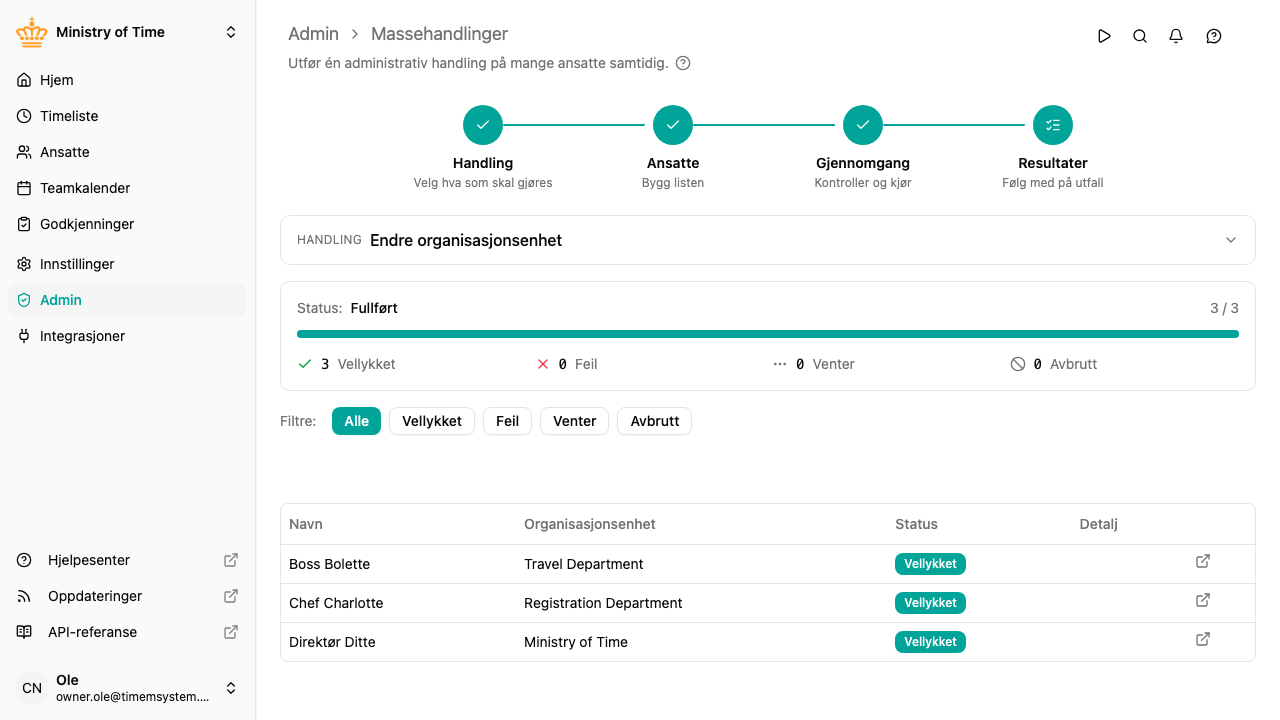
Task: Open Boss Bolette external link icon
Action: pos(1203,561)
